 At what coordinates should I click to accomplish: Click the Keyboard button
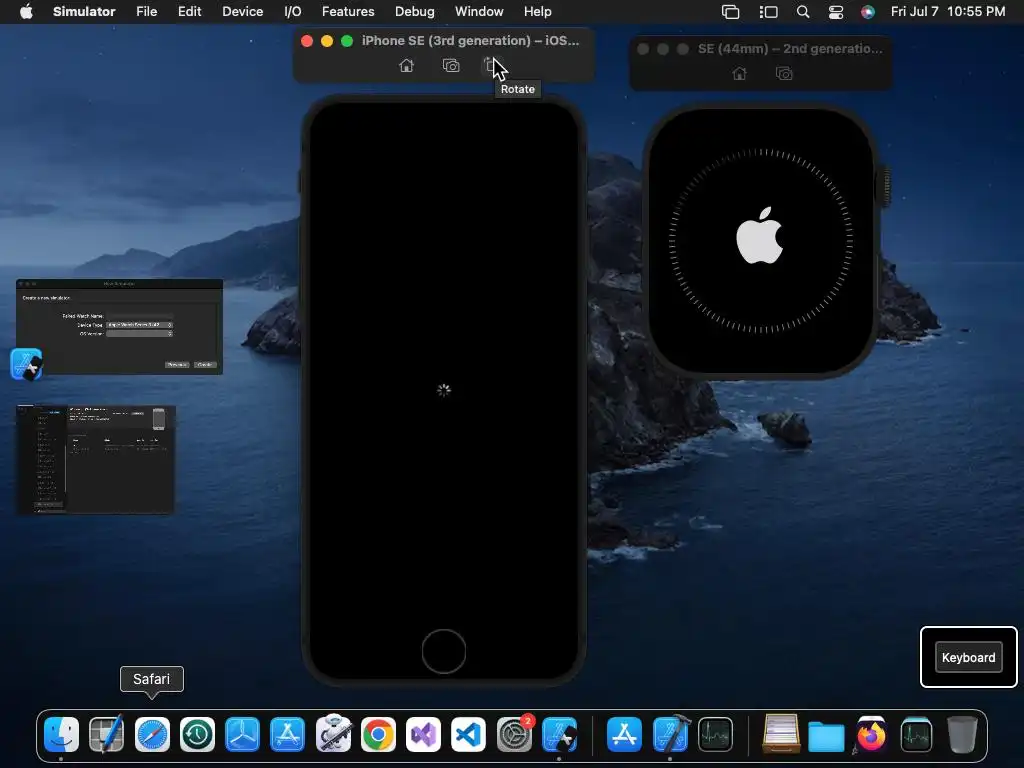tap(968, 658)
